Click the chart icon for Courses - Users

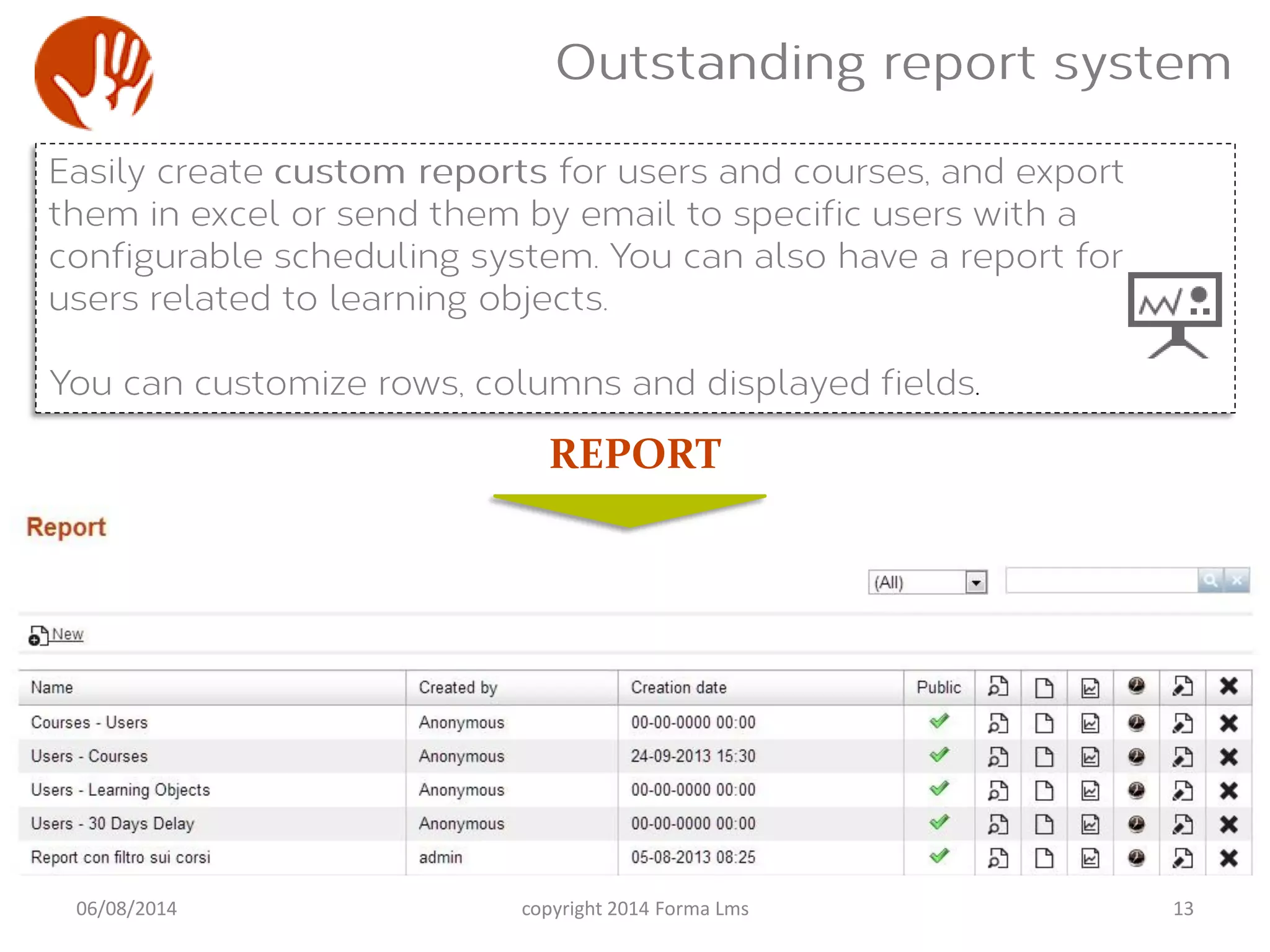(1090, 723)
